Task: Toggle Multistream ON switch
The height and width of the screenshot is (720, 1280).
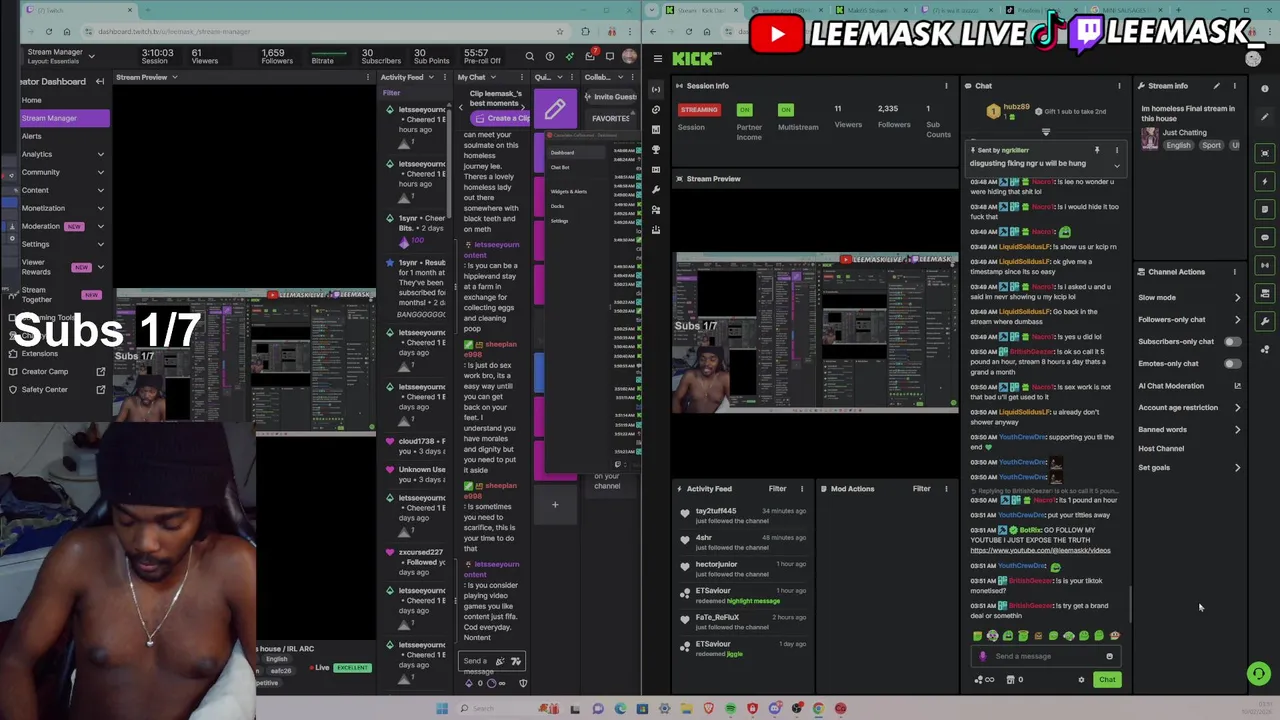Action: pos(786,109)
